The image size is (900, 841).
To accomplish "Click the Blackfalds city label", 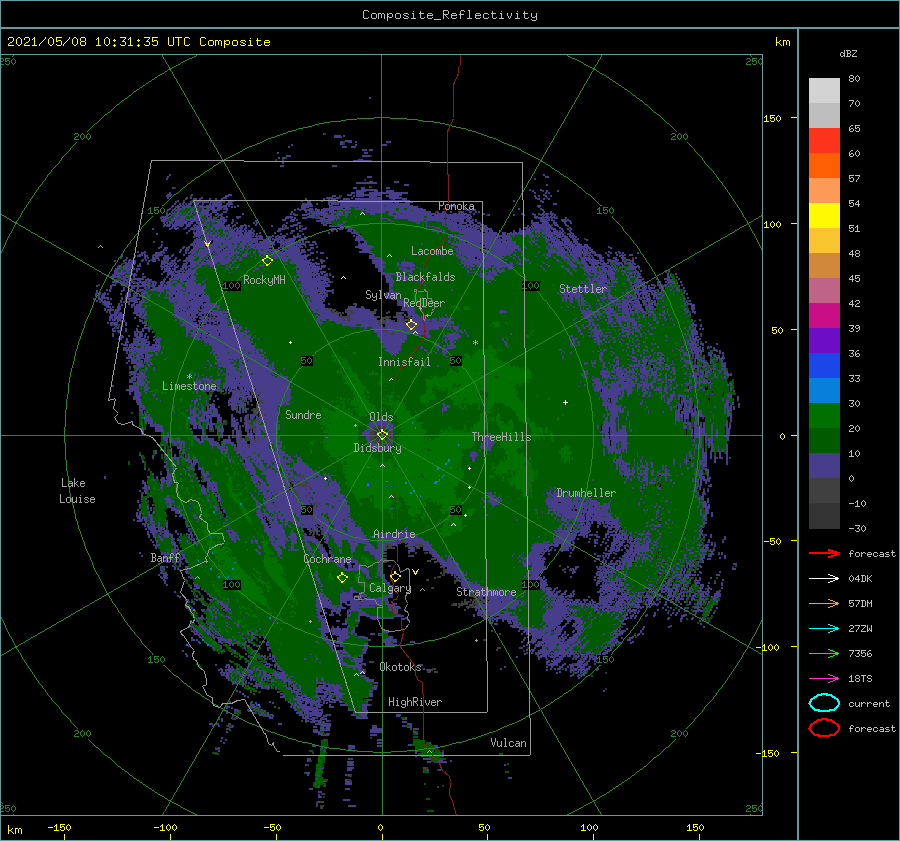I will (425, 277).
